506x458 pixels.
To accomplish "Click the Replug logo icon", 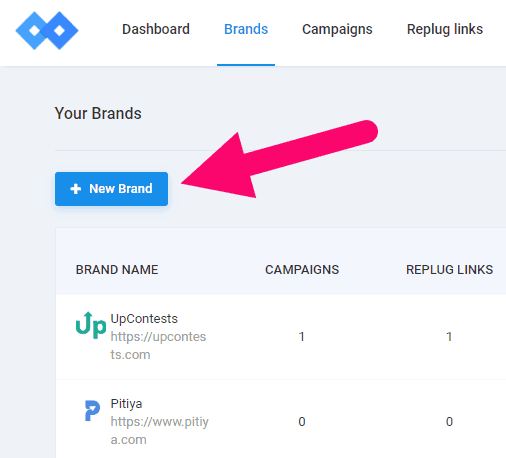I will [x=47, y=31].
